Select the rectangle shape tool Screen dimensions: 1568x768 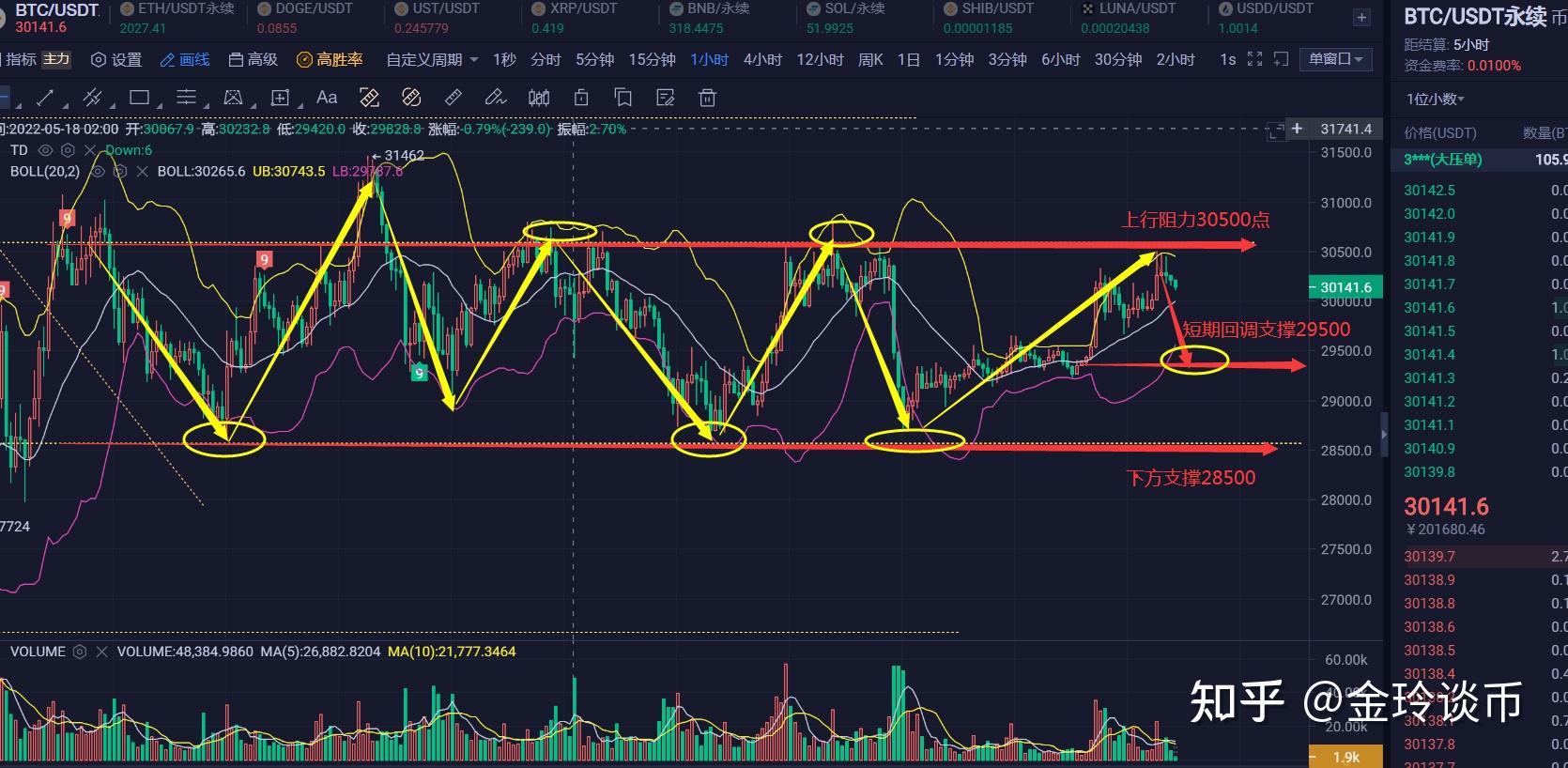[139, 98]
